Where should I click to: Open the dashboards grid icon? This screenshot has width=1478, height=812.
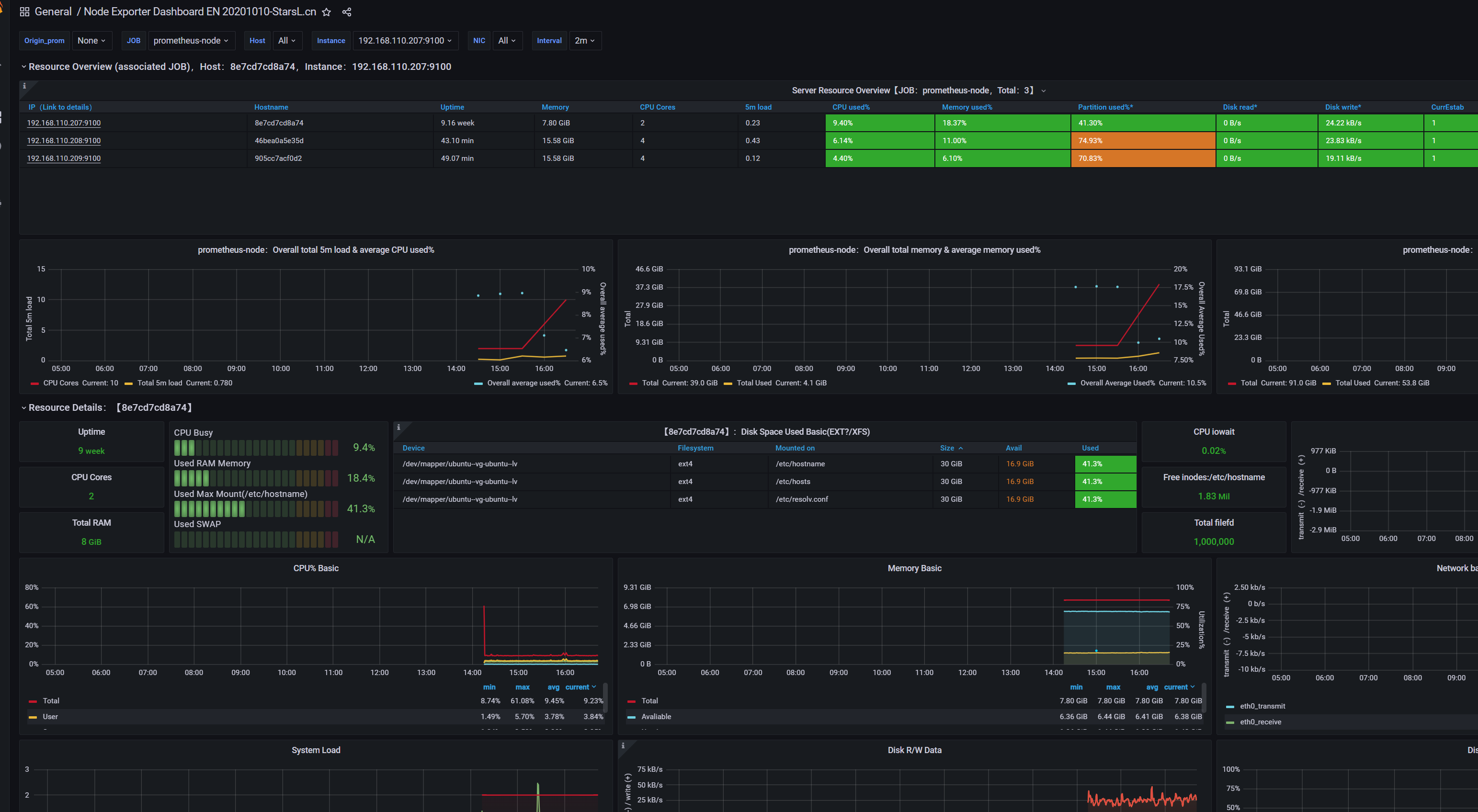click(25, 12)
